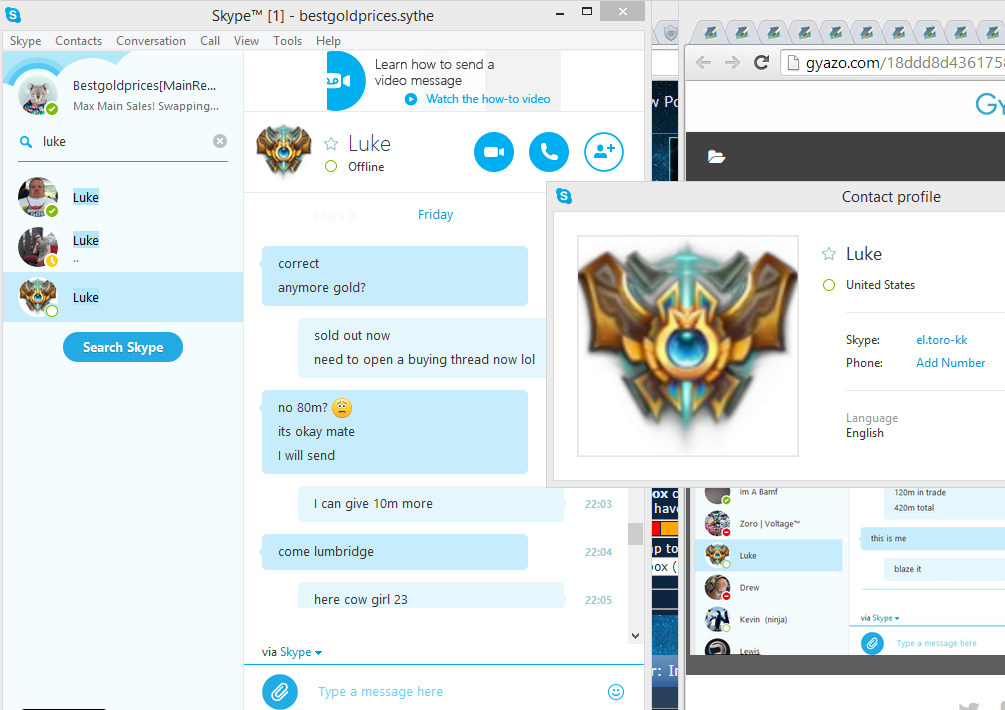
Task: Click 'need to open a buying thread' message
Action: click(424, 359)
